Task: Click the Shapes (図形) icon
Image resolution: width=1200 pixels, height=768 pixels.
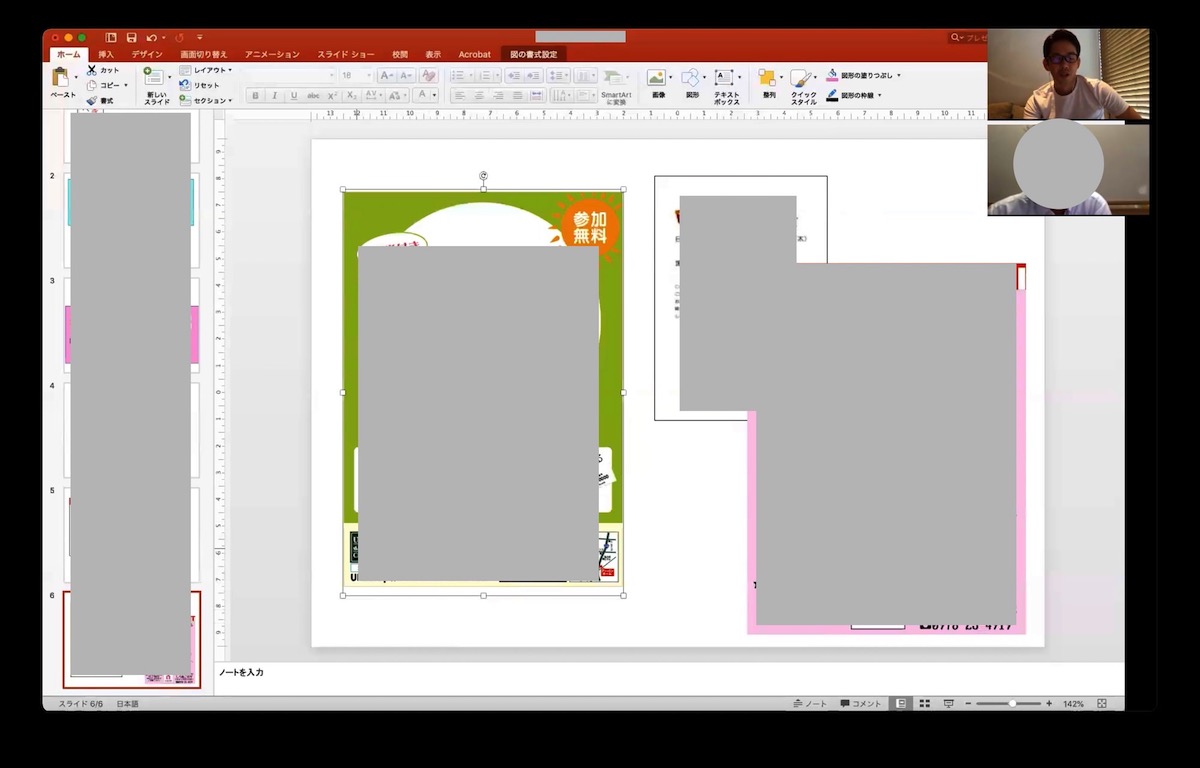Action: [x=691, y=79]
